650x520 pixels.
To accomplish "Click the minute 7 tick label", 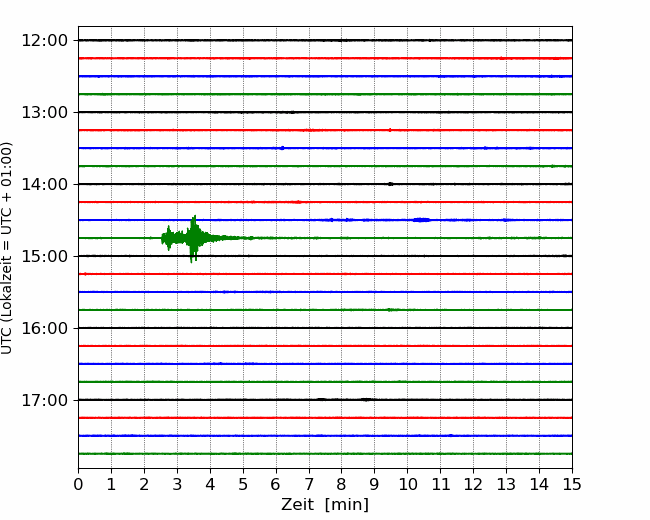I will 308,485.
